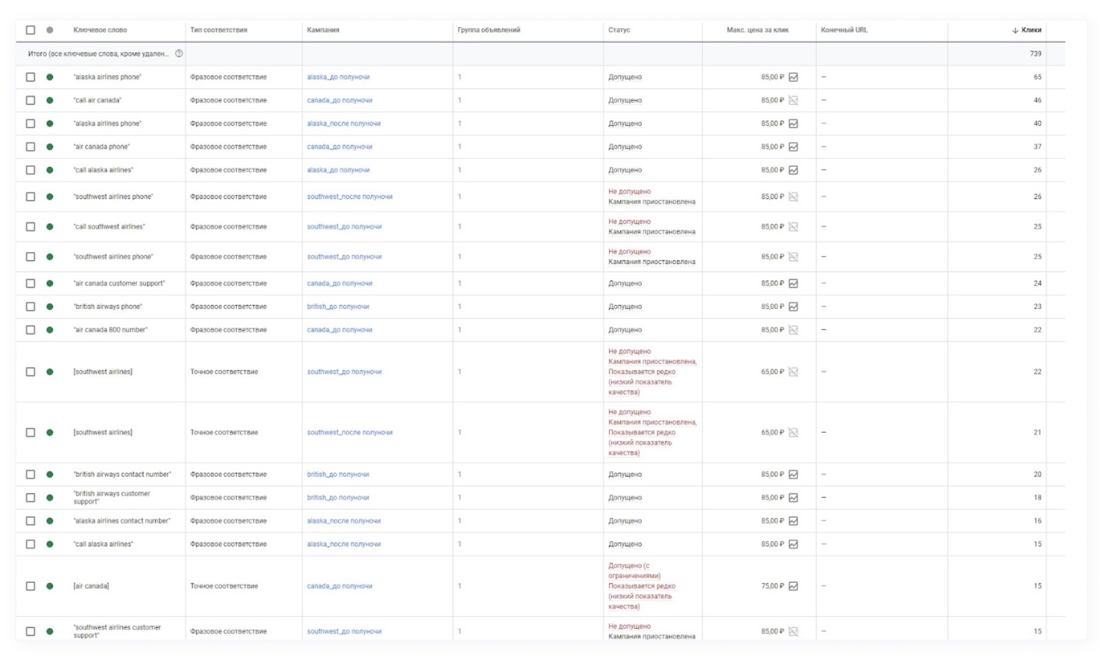Click keyword text "air canada 800 number"
Image resolution: width=1100 pixels, height=661 pixels.
click(x=110, y=330)
